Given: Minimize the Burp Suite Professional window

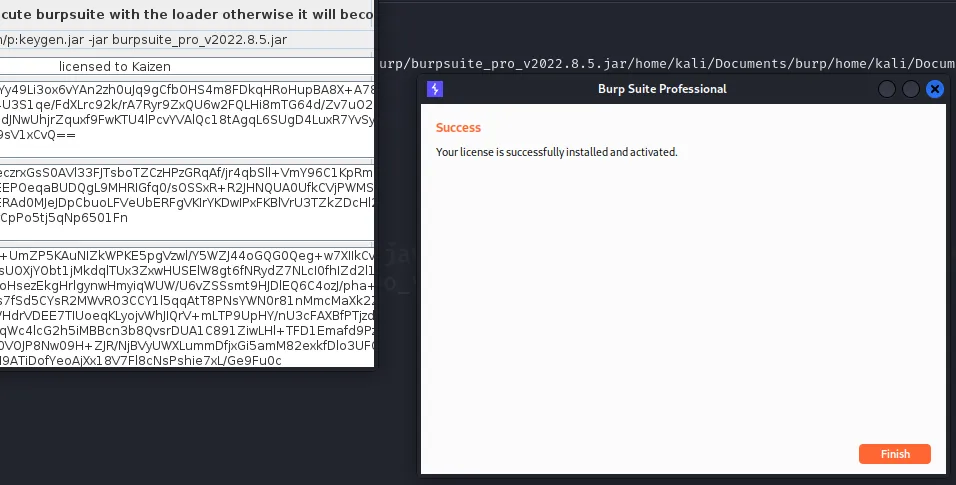Looking at the screenshot, I should 886,89.
